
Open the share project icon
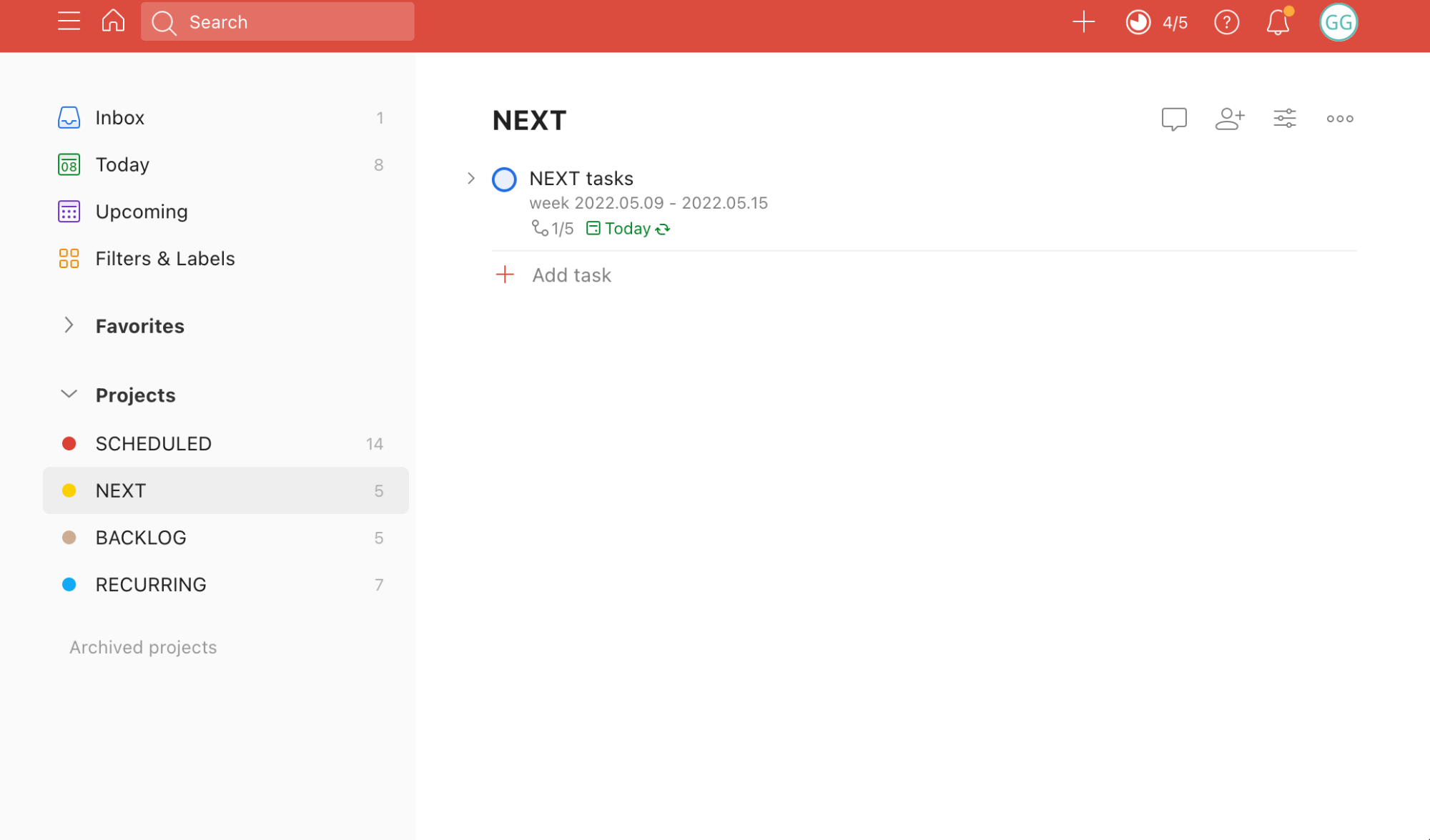1229,119
